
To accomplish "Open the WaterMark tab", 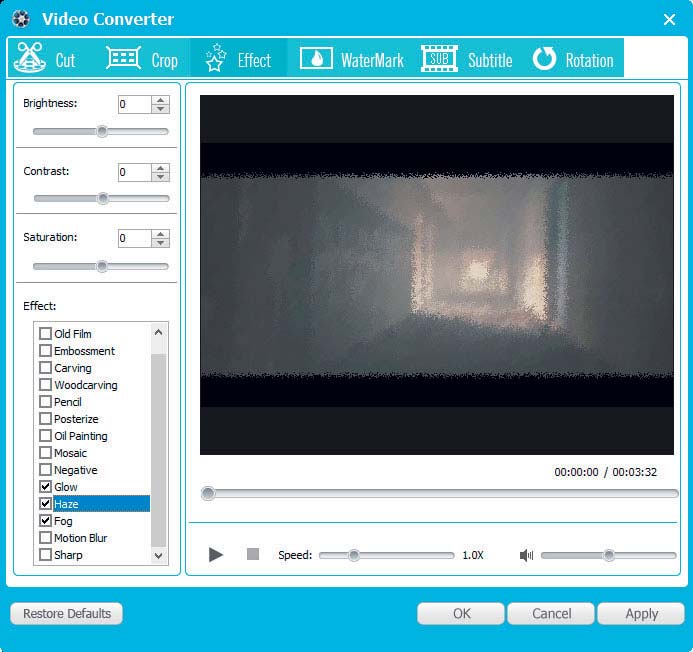I will pyautogui.click(x=352, y=58).
